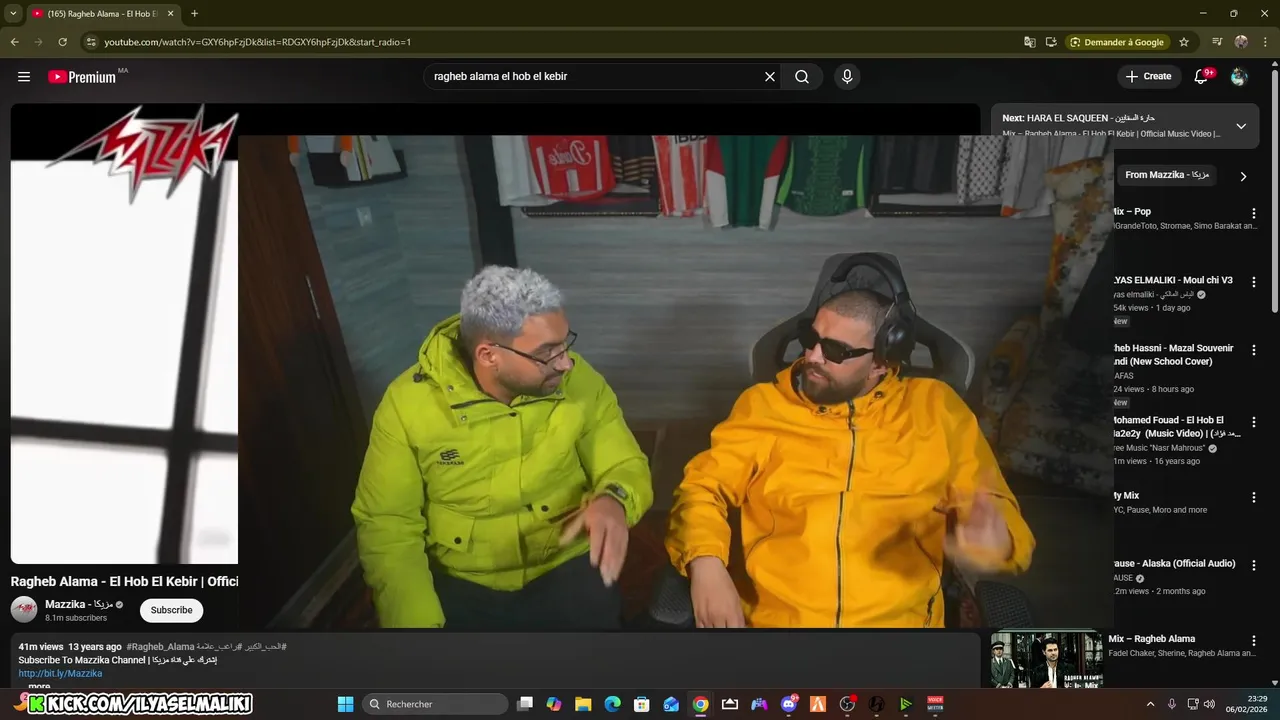1280x720 pixels.
Task: Open Copilot from the taskbar
Action: pos(554,704)
